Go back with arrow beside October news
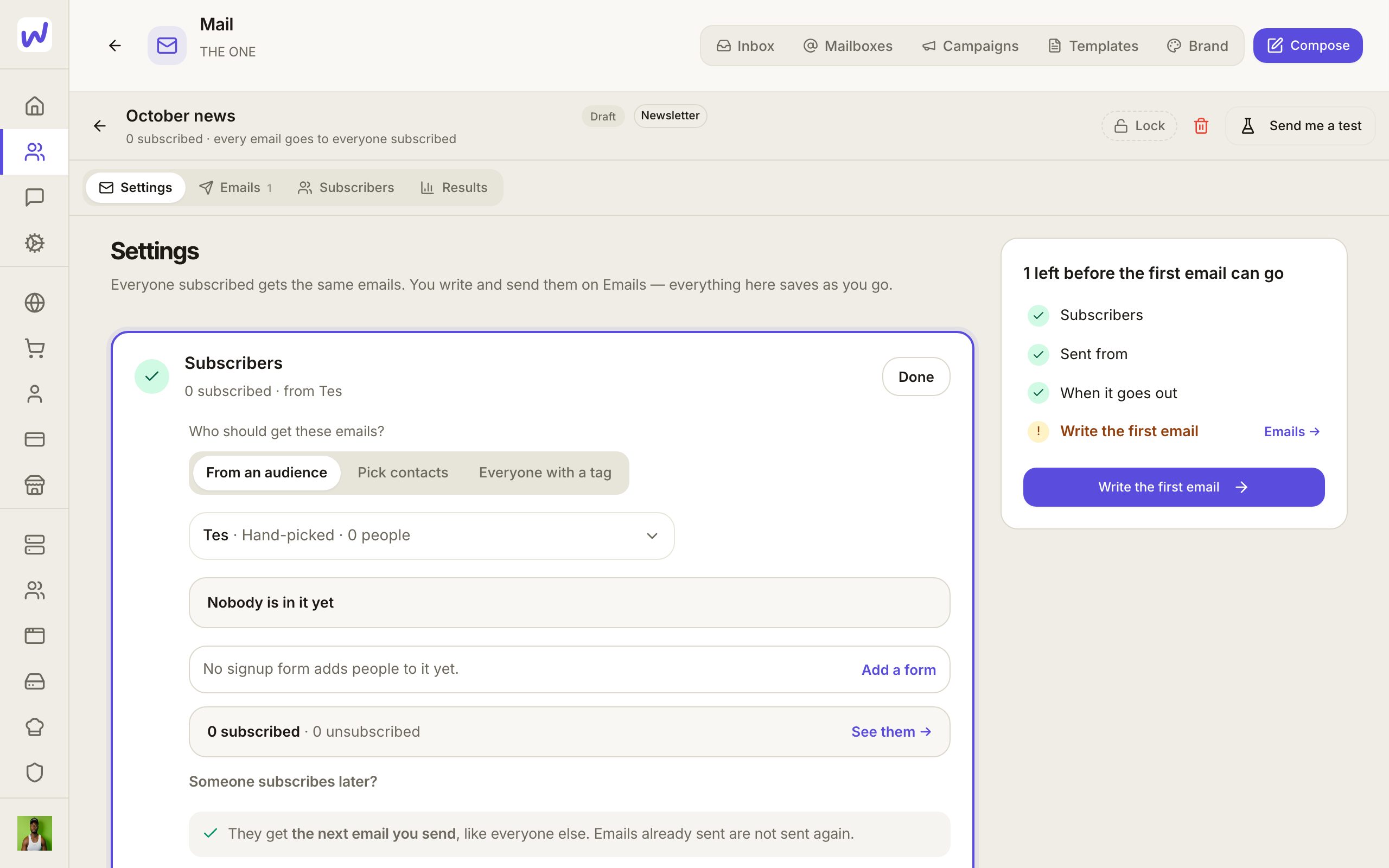 (100, 126)
